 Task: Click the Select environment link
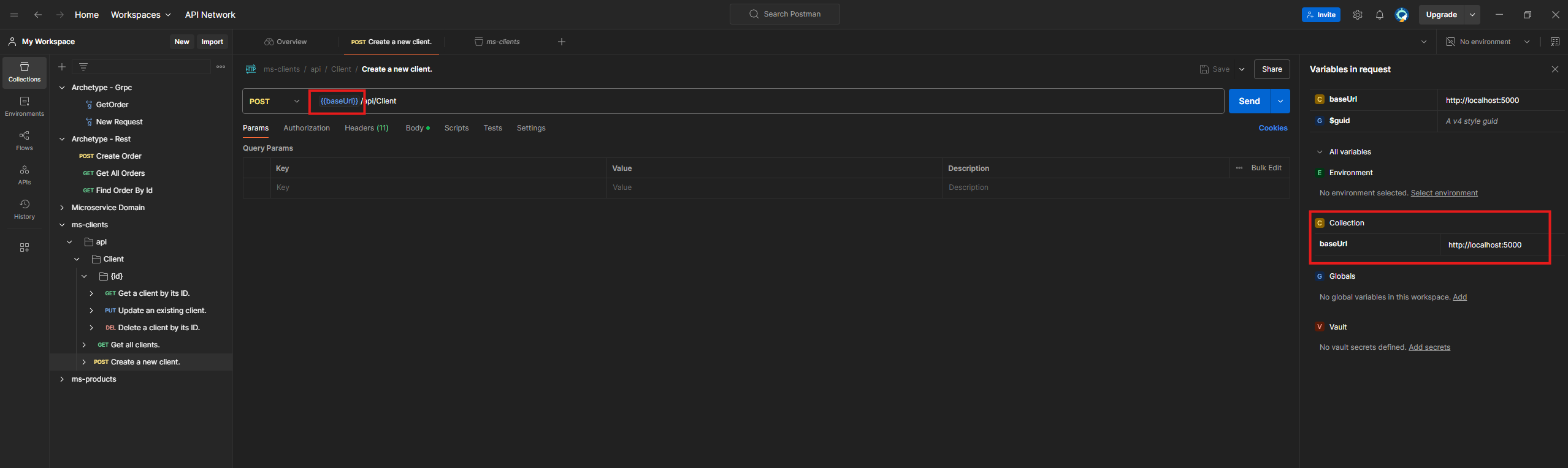coord(1444,193)
